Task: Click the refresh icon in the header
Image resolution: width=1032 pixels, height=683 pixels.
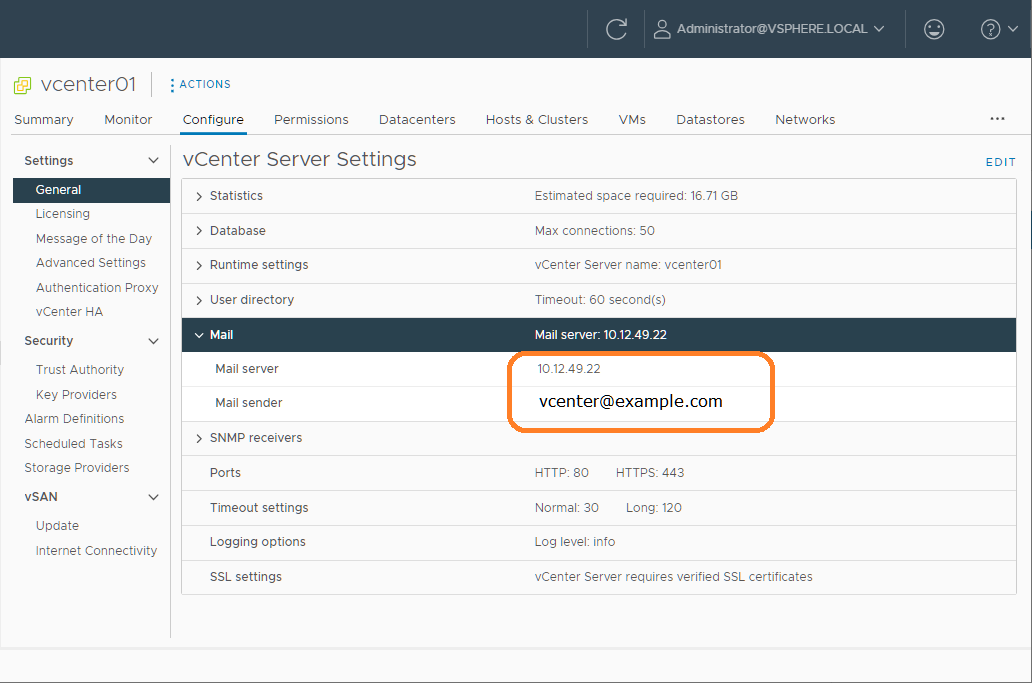Action: [616, 29]
